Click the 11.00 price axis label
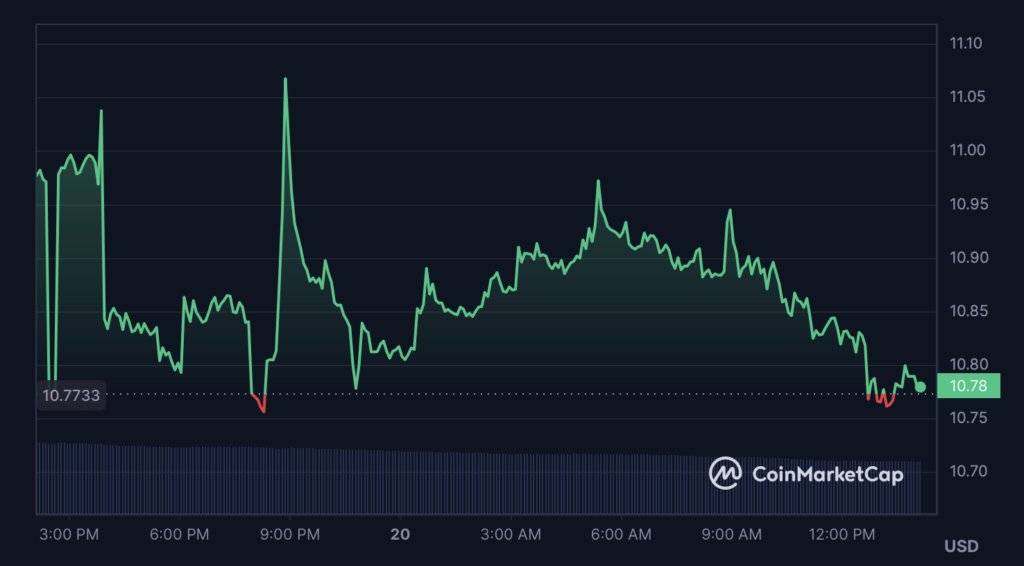1024x566 pixels. (x=966, y=151)
